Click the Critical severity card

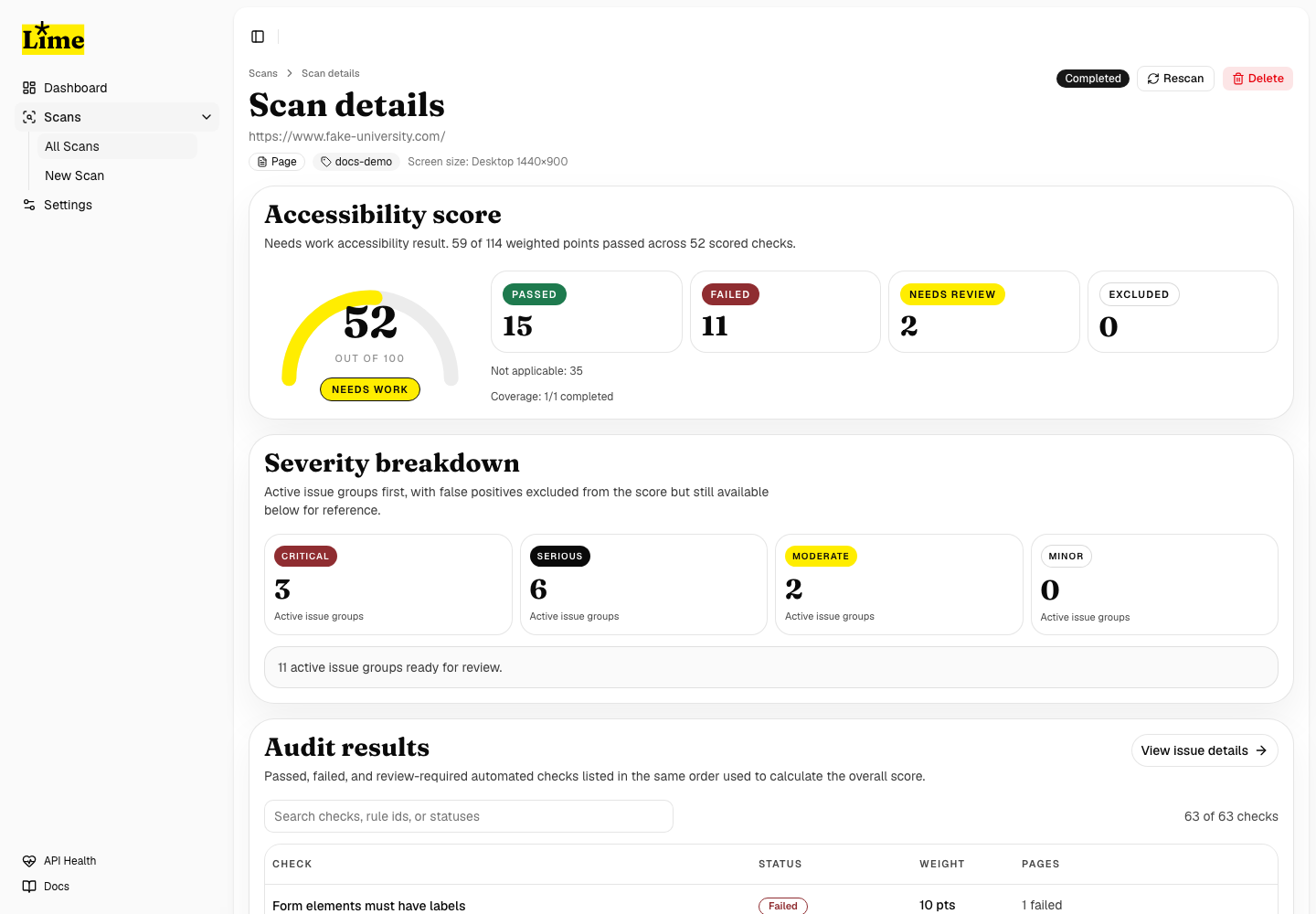387,584
